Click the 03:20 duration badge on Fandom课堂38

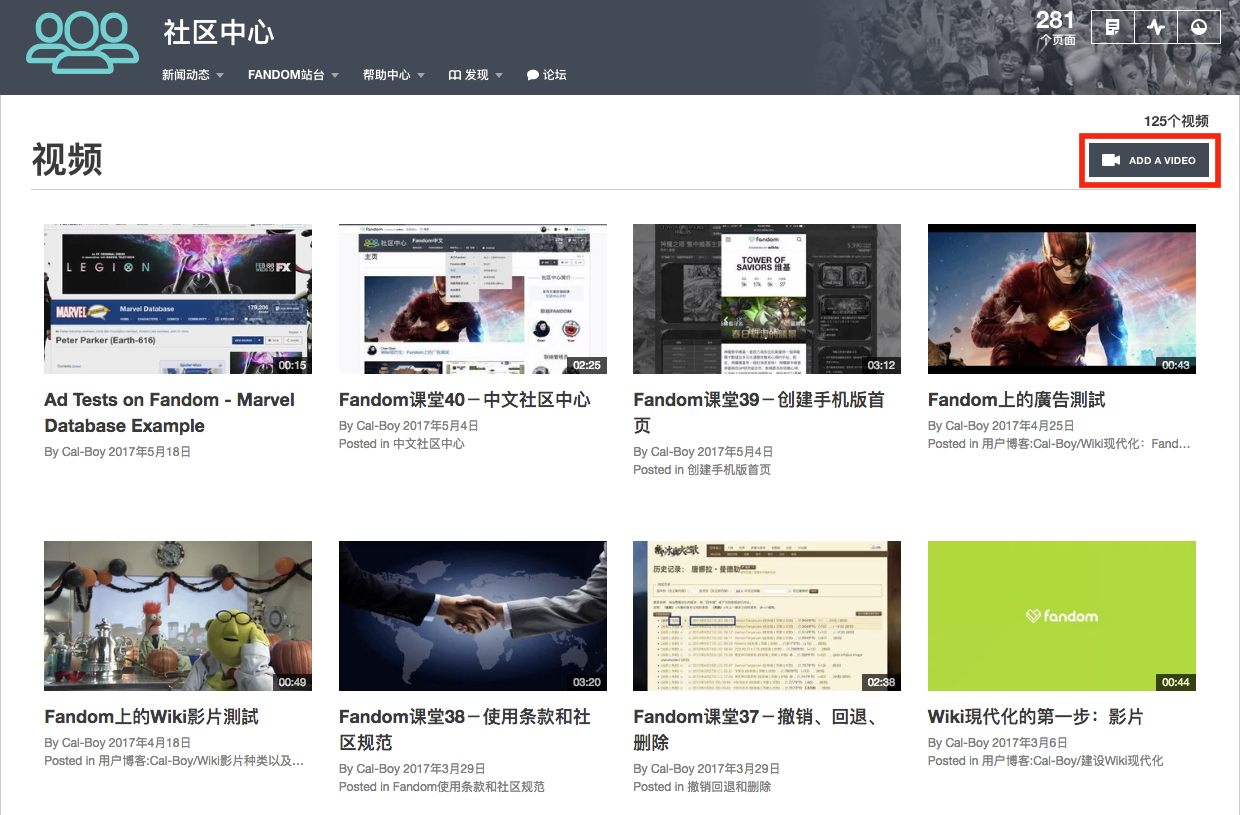586,682
